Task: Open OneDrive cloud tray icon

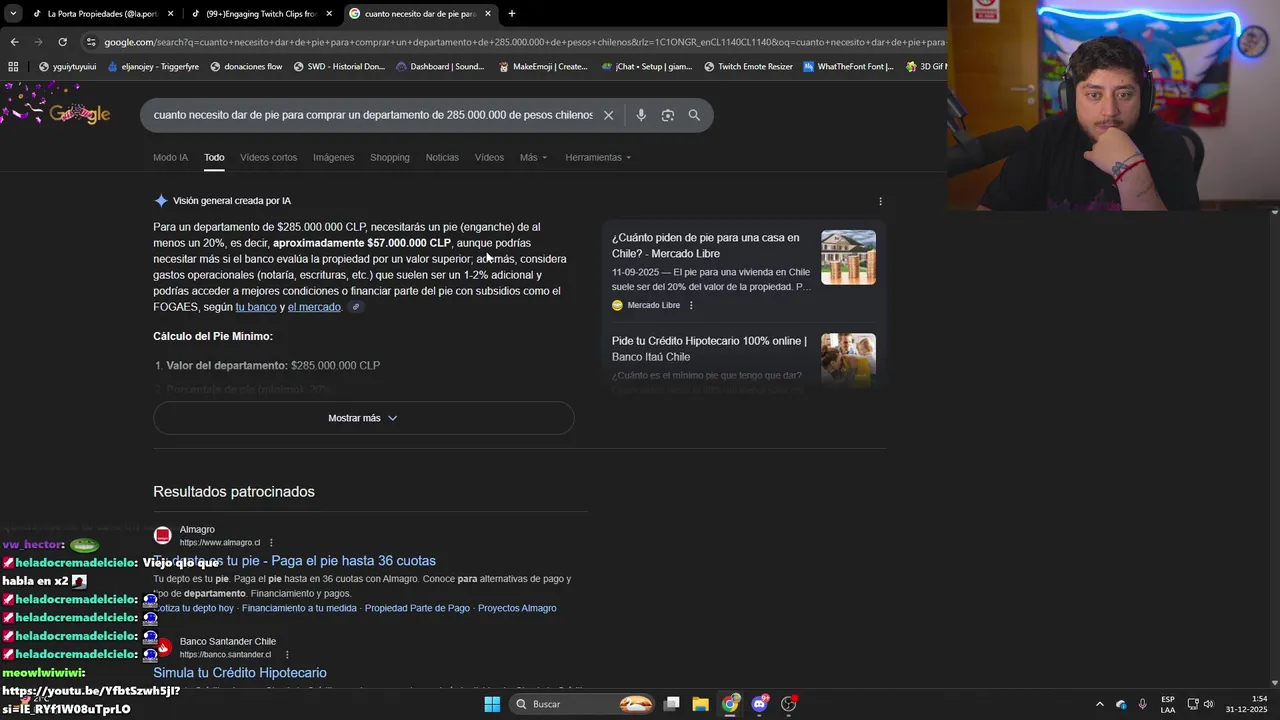Action: pos(1121,704)
